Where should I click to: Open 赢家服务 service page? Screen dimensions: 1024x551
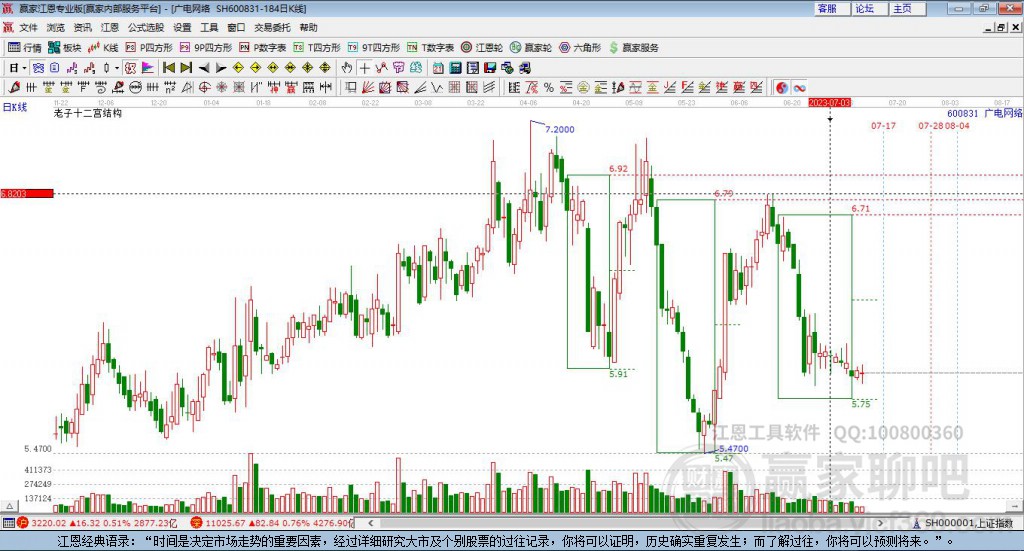[x=633, y=48]
